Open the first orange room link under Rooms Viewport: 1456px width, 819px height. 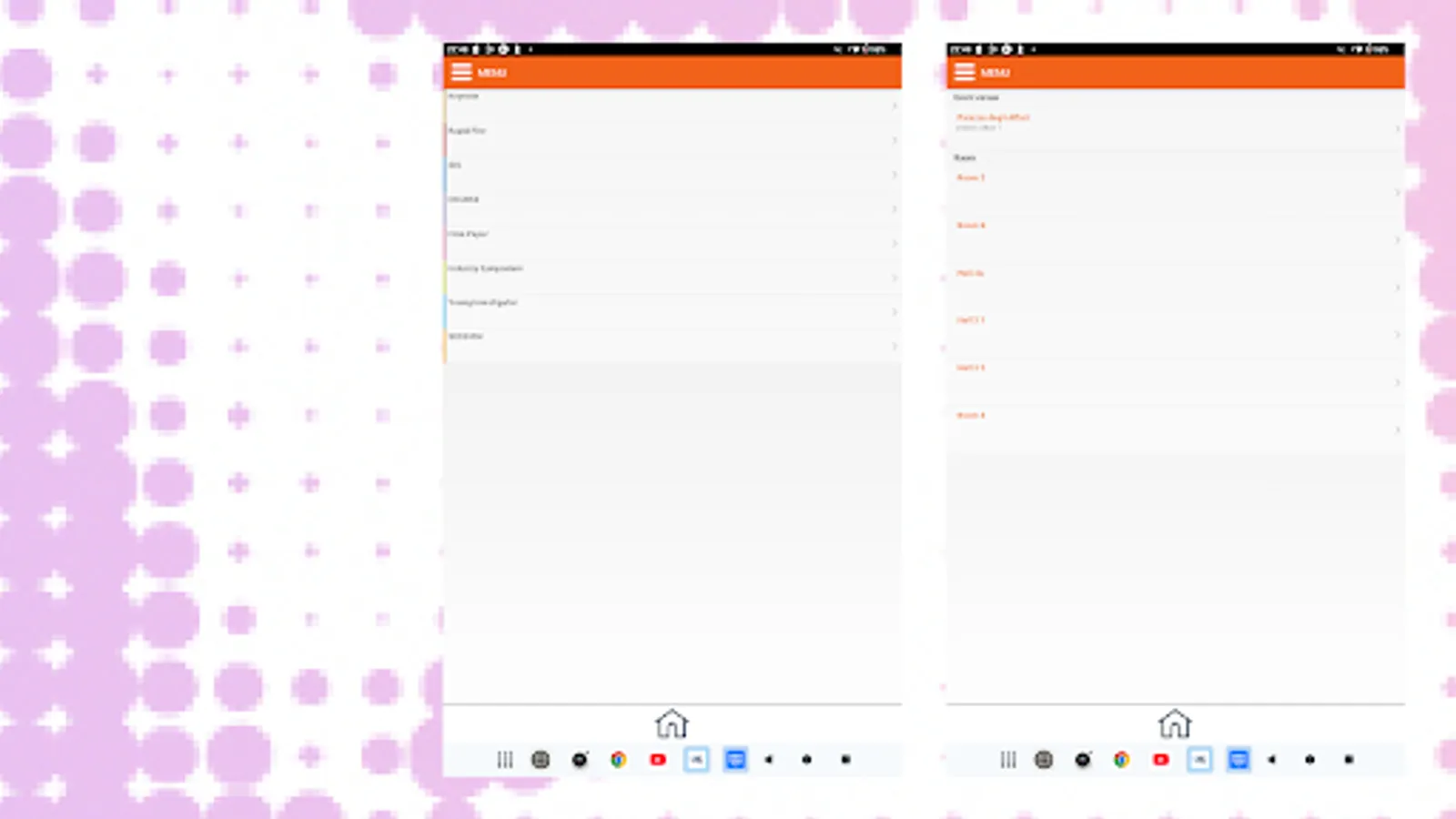coord(970,177)
